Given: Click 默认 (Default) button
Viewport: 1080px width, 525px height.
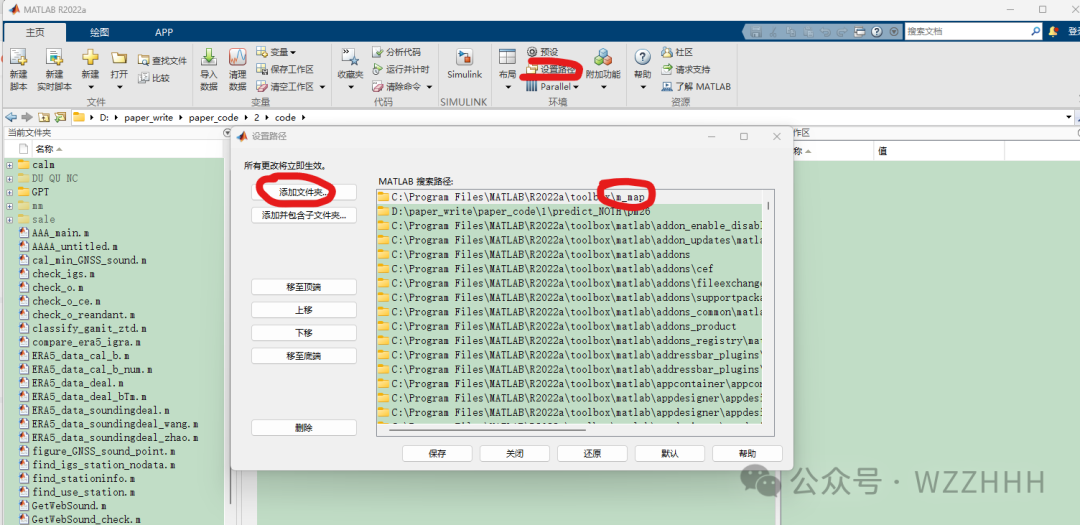Looking at the screenshot, I should [669, 454].
